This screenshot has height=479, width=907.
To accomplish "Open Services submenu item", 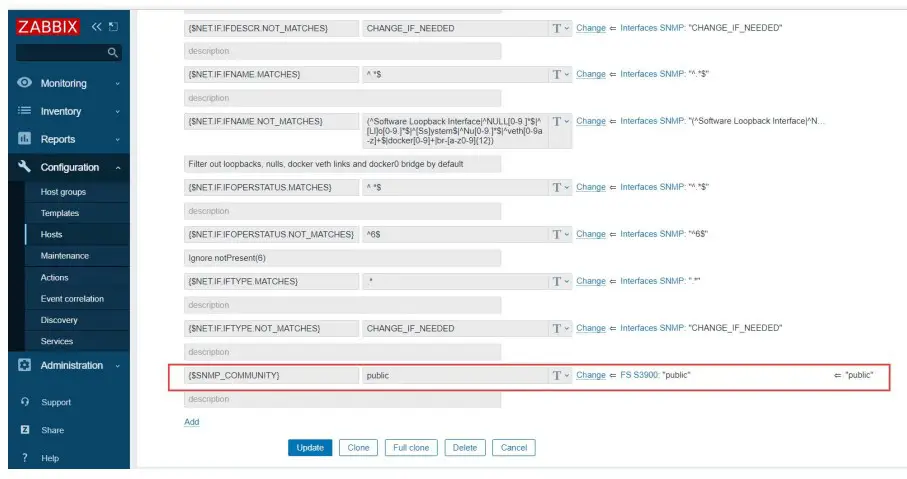I will [57, 341].
